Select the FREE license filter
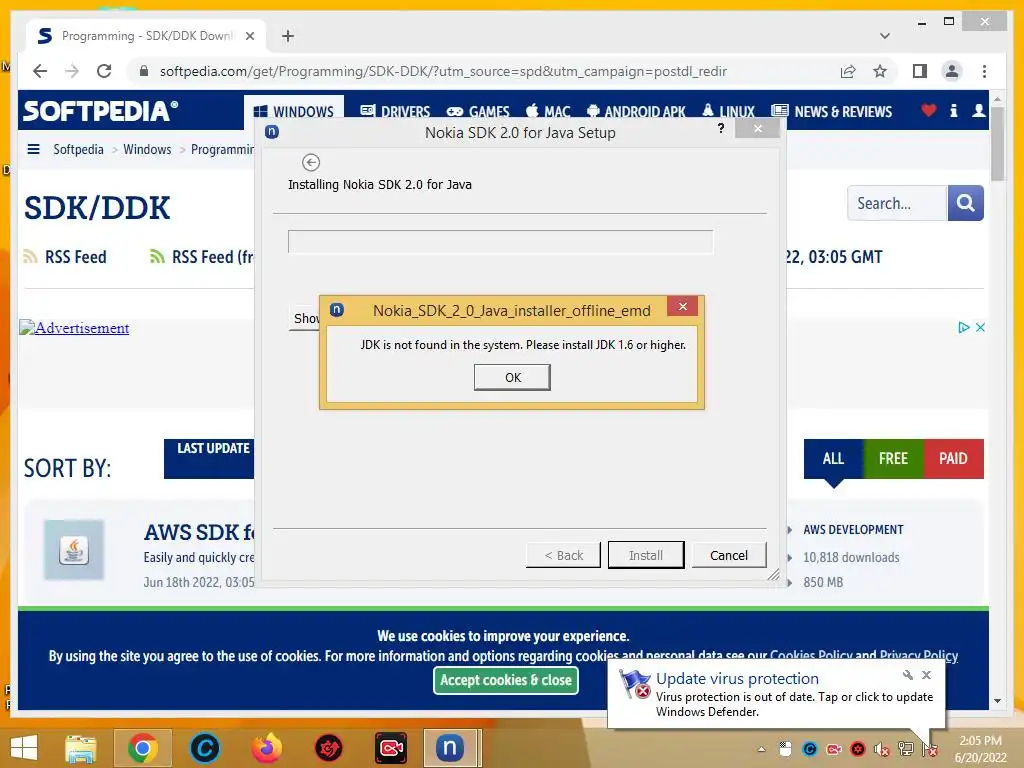The image size is (1024, 768). click(x=893, y=458)
